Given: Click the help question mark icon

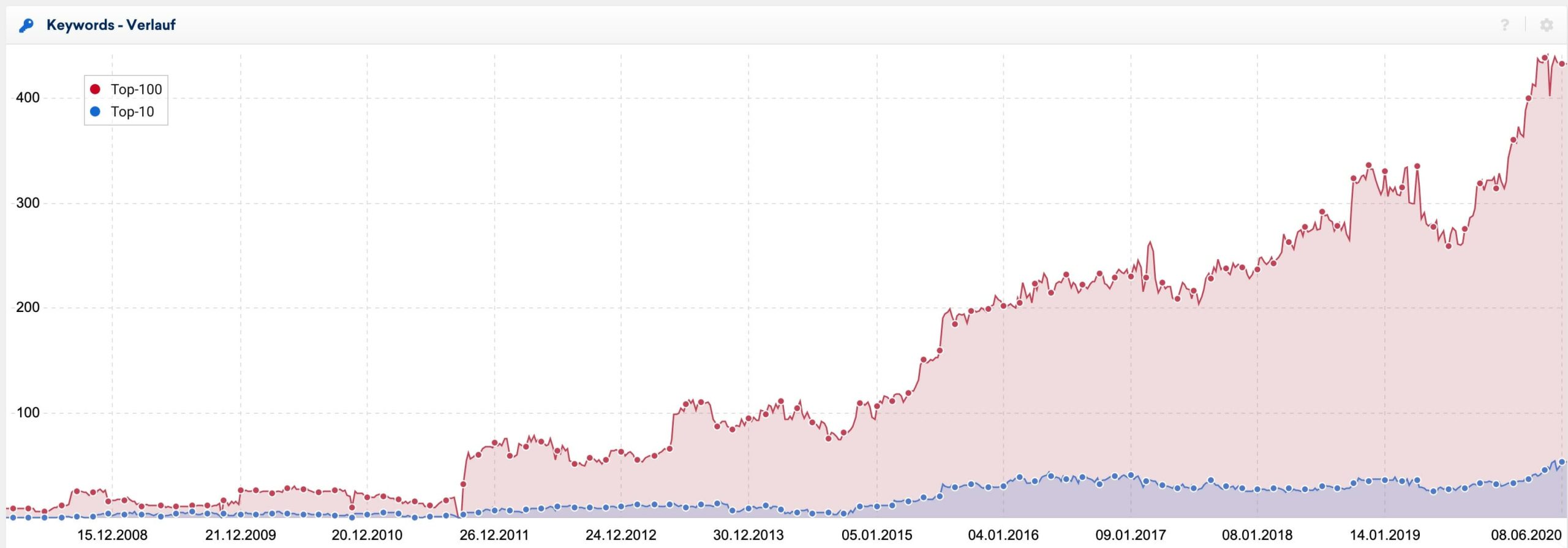Looking at the screenshot, I should click(x=1505, y=25).
